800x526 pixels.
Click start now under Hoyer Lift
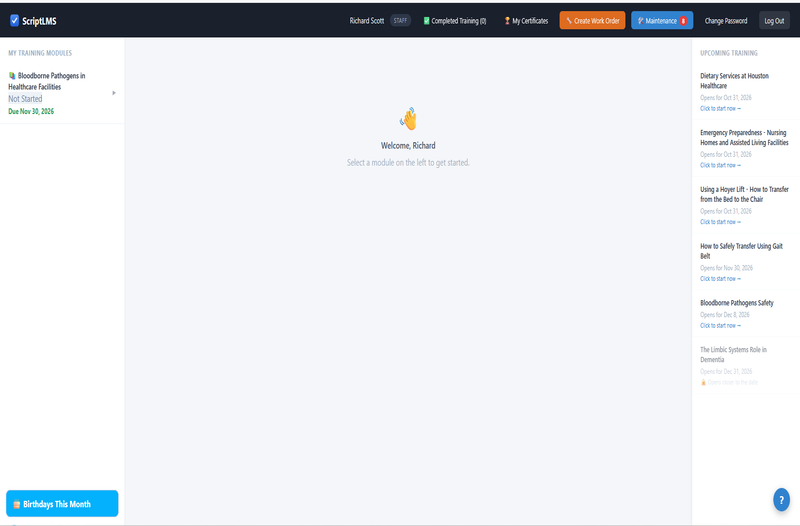click(720, 222)
